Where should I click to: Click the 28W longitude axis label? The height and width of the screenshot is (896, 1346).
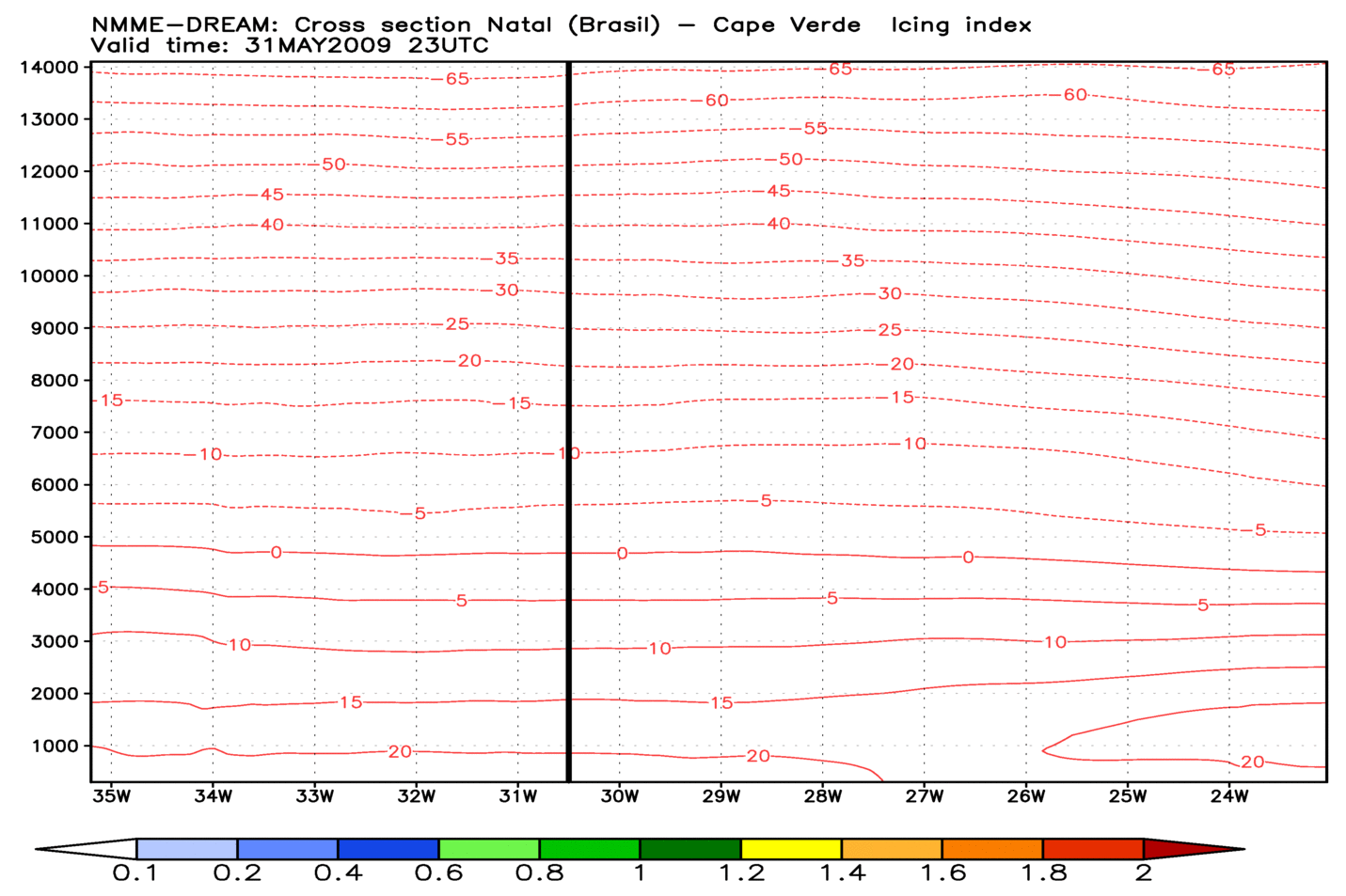[x=823, y=796]
